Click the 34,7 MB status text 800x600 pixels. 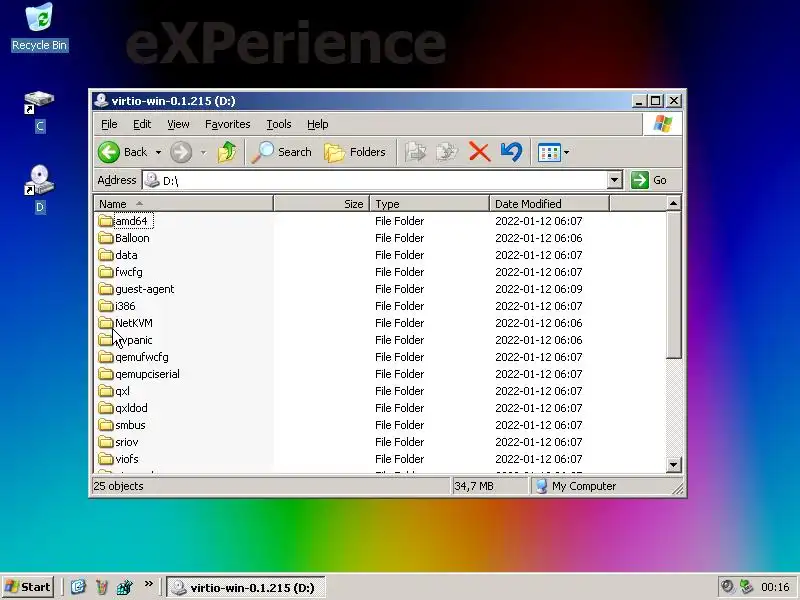coord(474,486)
